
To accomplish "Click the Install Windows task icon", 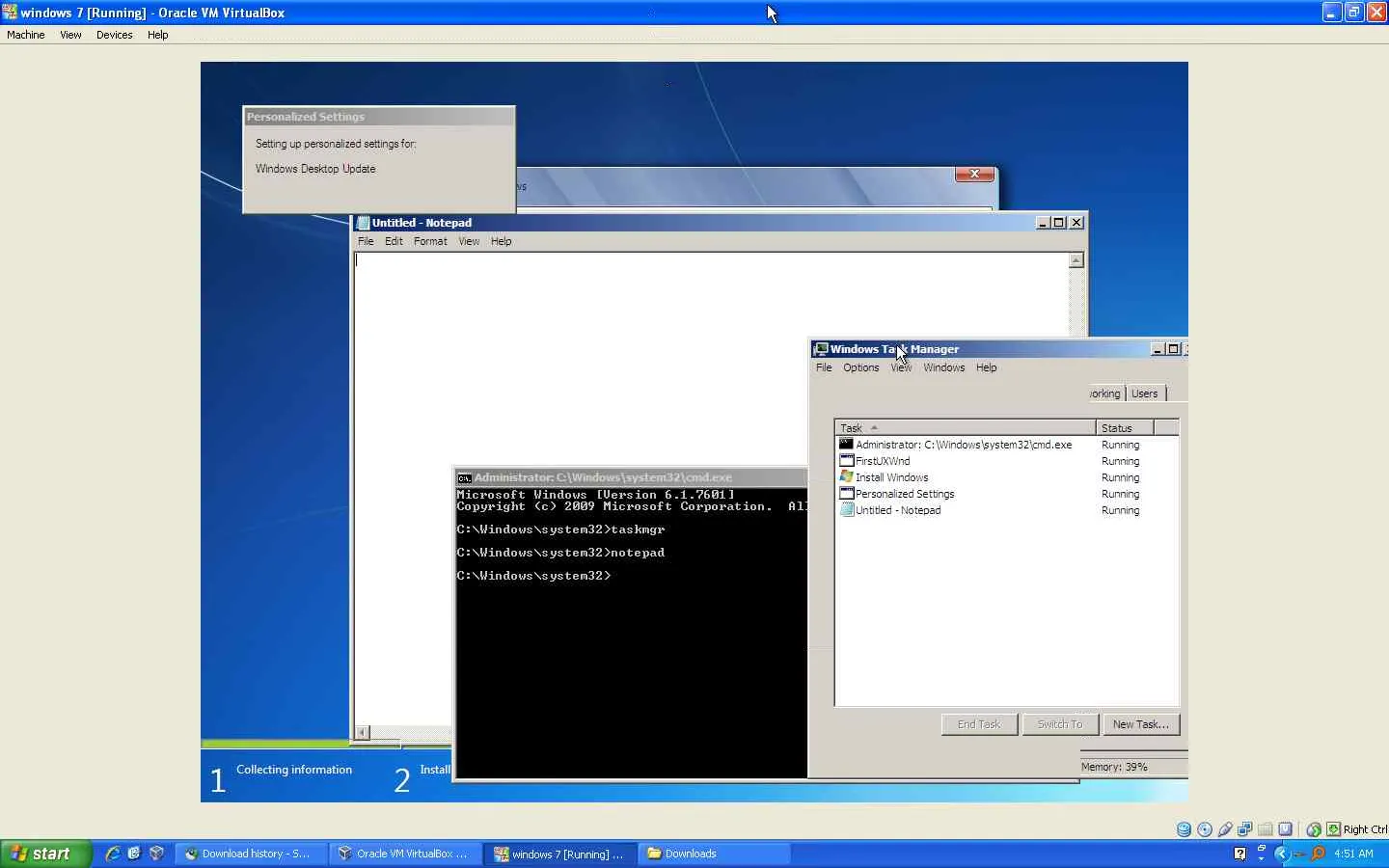I will pos(846,477).
